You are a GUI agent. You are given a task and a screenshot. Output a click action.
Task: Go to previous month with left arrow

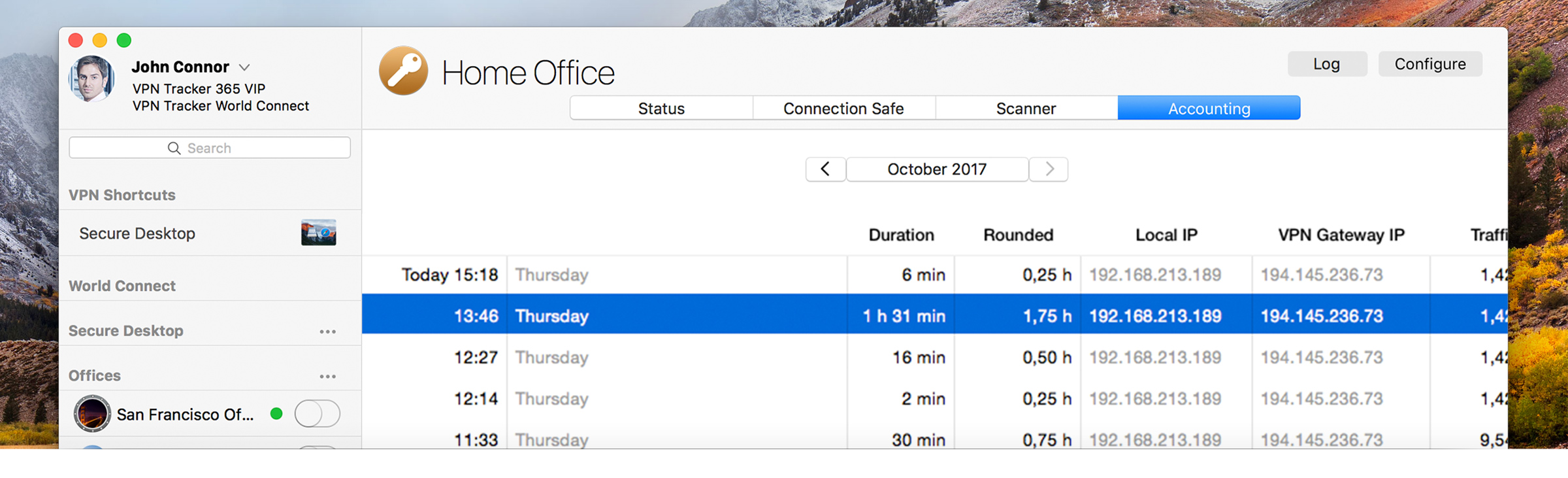coord(825,169)
